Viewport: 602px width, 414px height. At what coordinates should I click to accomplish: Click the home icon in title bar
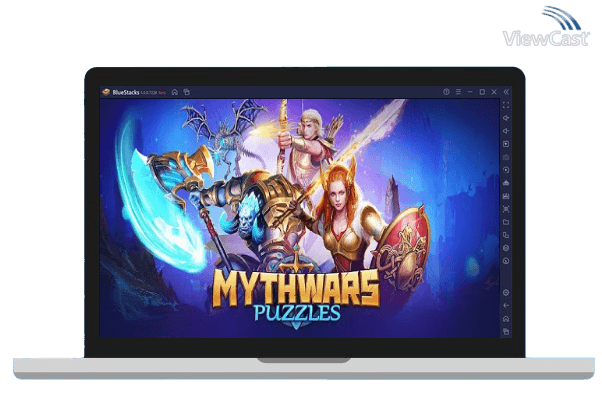point(175,92)
